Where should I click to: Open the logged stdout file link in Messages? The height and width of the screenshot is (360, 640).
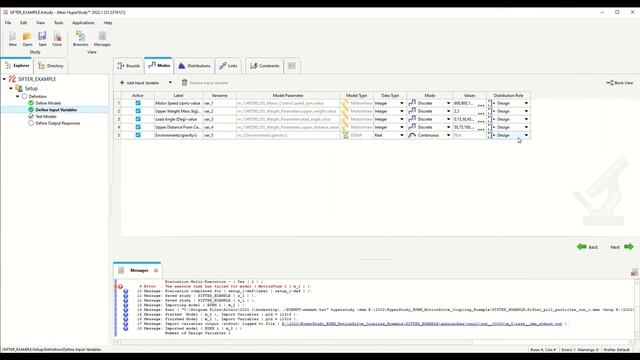click(x=422, y=324)
